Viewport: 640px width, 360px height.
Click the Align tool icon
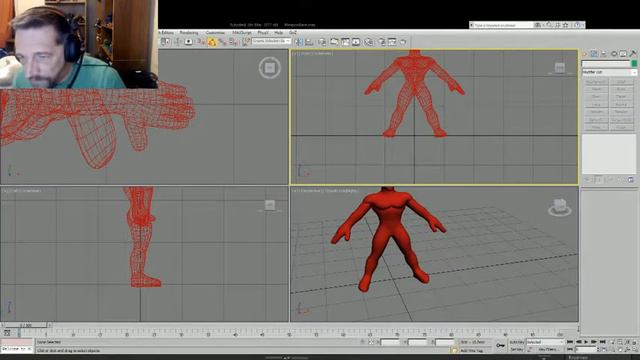pyautogui.click(x=309, y=42)
